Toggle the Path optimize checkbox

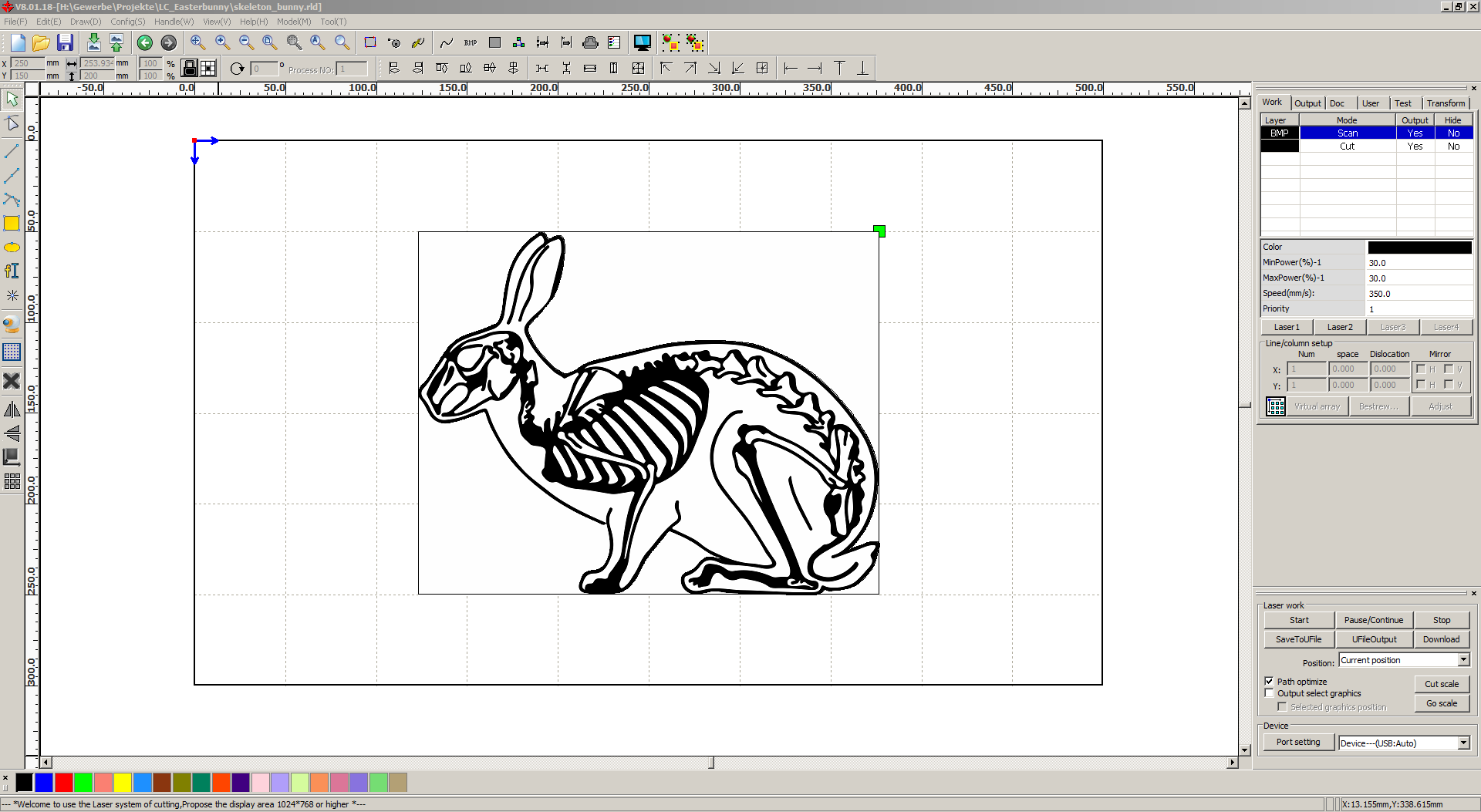(1269, 681)
